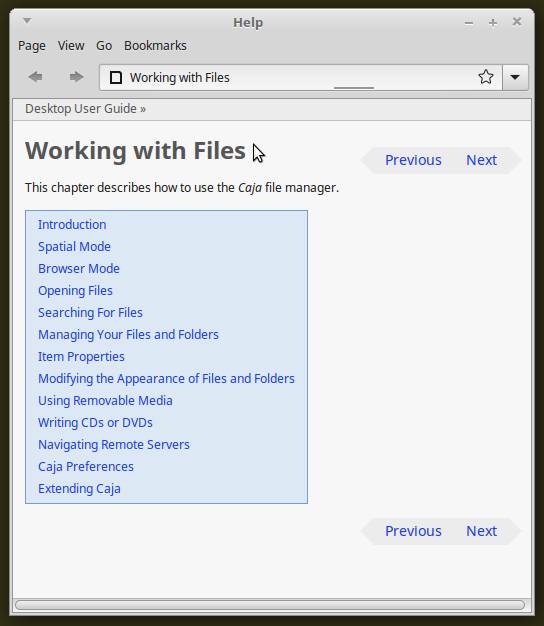The width and height of the screenshot is (544, 626).
Task: Go to Desktop User Guide breadcrumb
Action: (81, 109)
